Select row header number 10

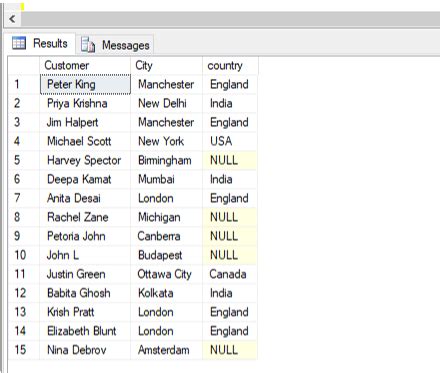coord(24,255)
